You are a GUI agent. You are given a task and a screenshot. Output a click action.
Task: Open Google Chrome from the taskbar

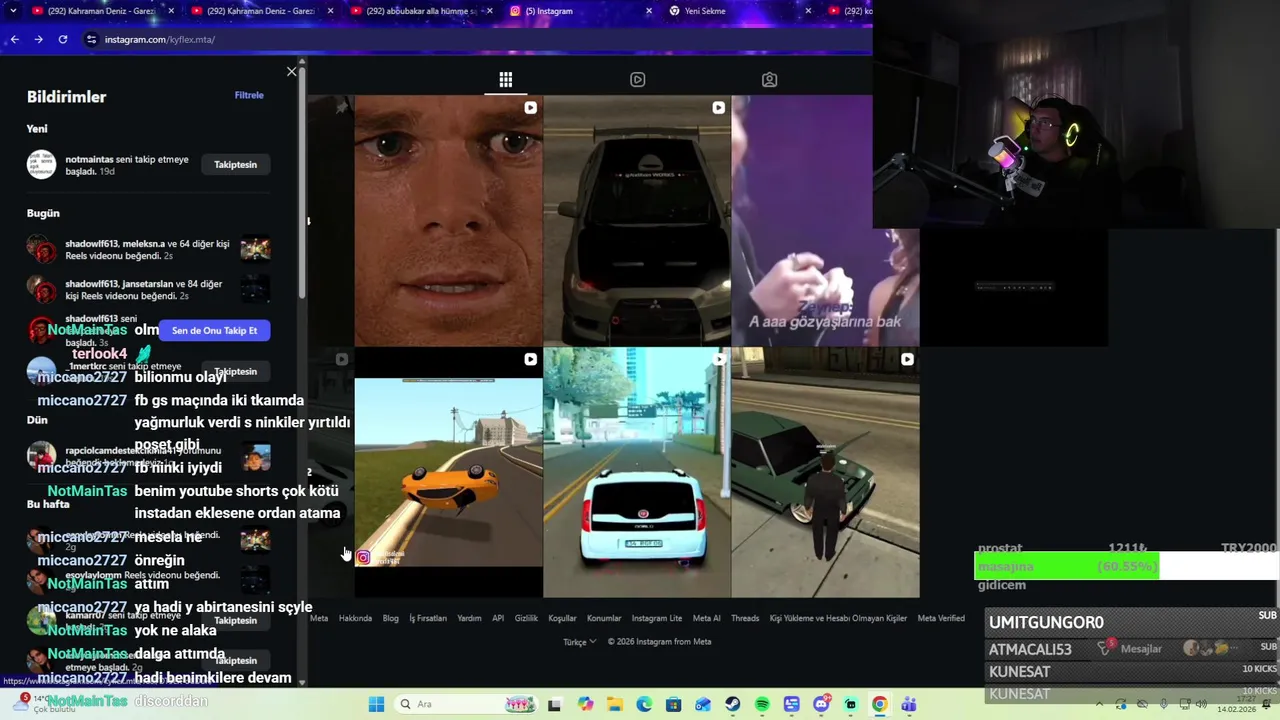879,704
